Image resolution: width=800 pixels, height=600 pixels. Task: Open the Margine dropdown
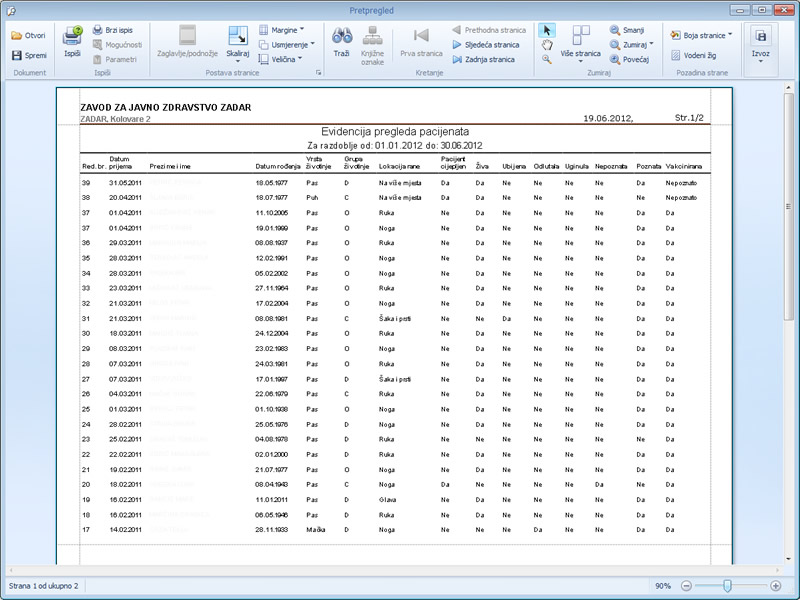(281, 30)
